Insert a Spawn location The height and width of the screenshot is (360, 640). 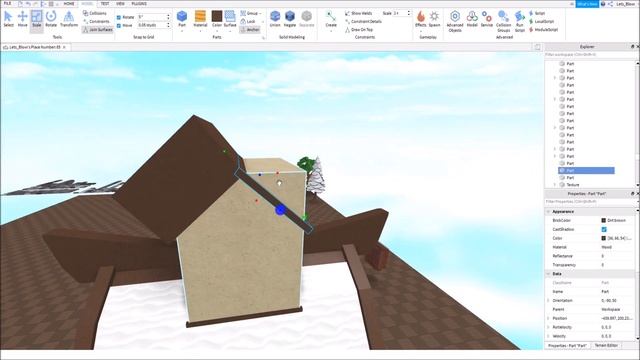(434, 19)
